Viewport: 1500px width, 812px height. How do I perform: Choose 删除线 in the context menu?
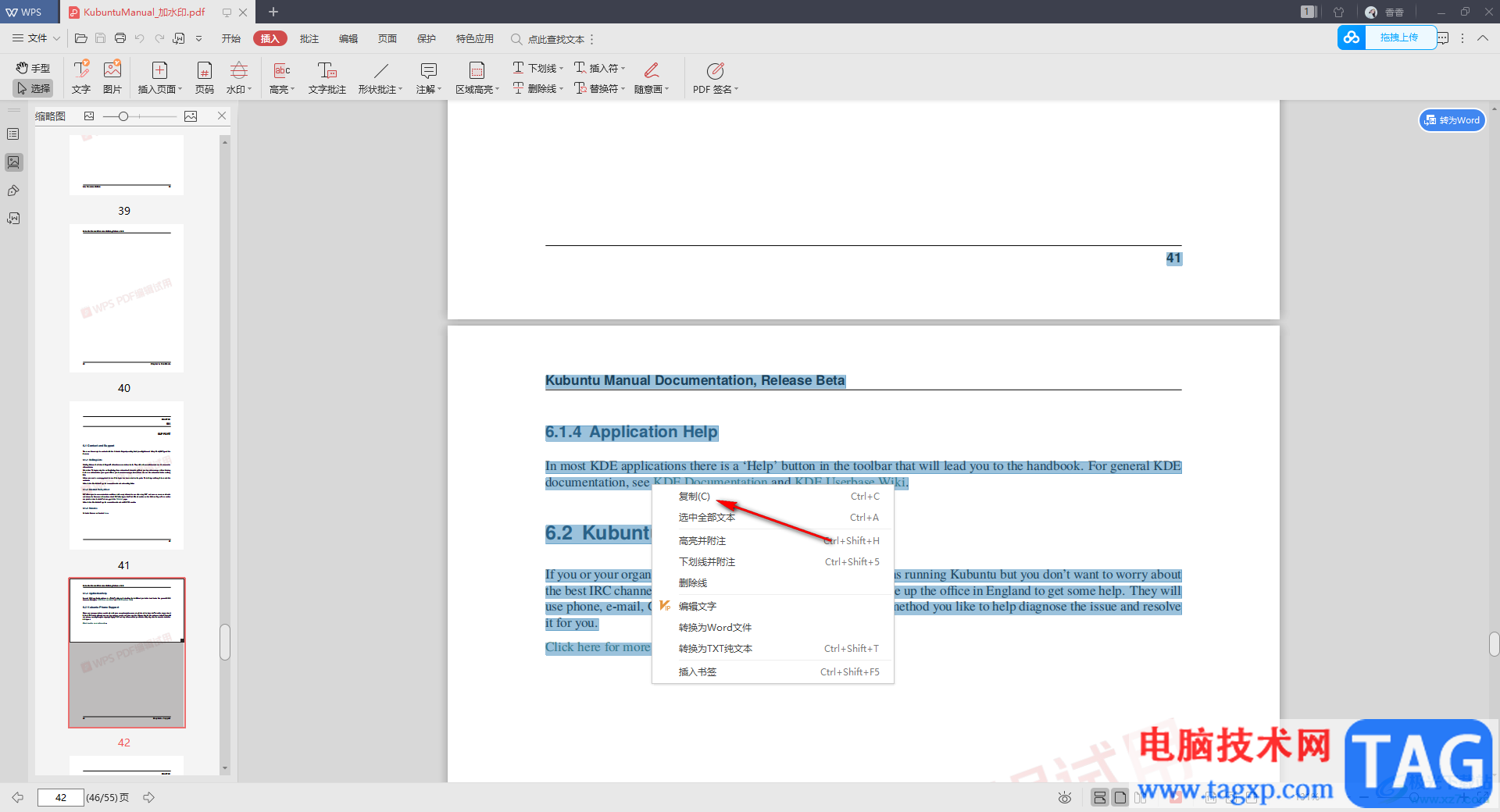773,583
